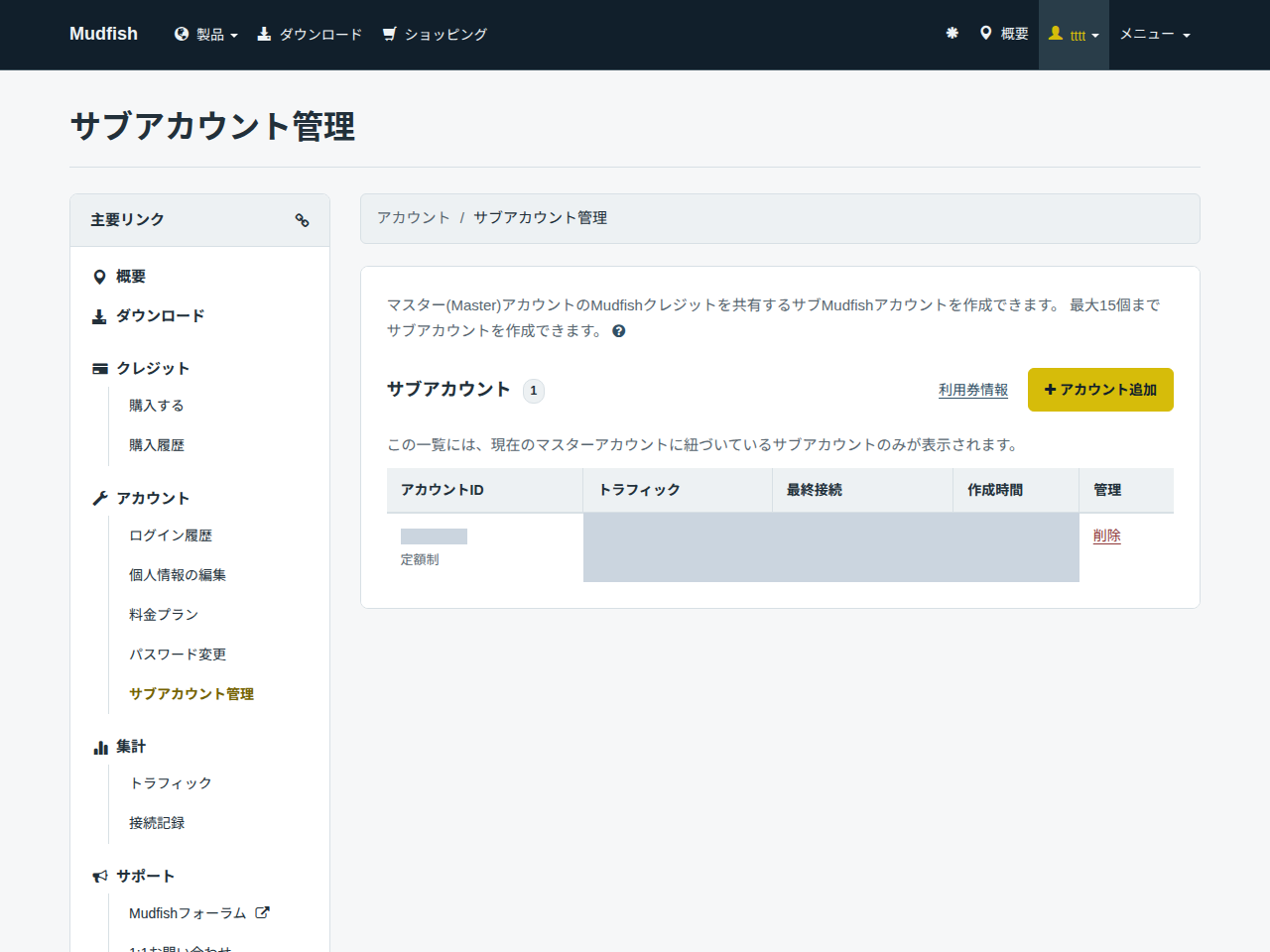
Task: Click the map pin icon in navbar
Action: pos(985,34)
